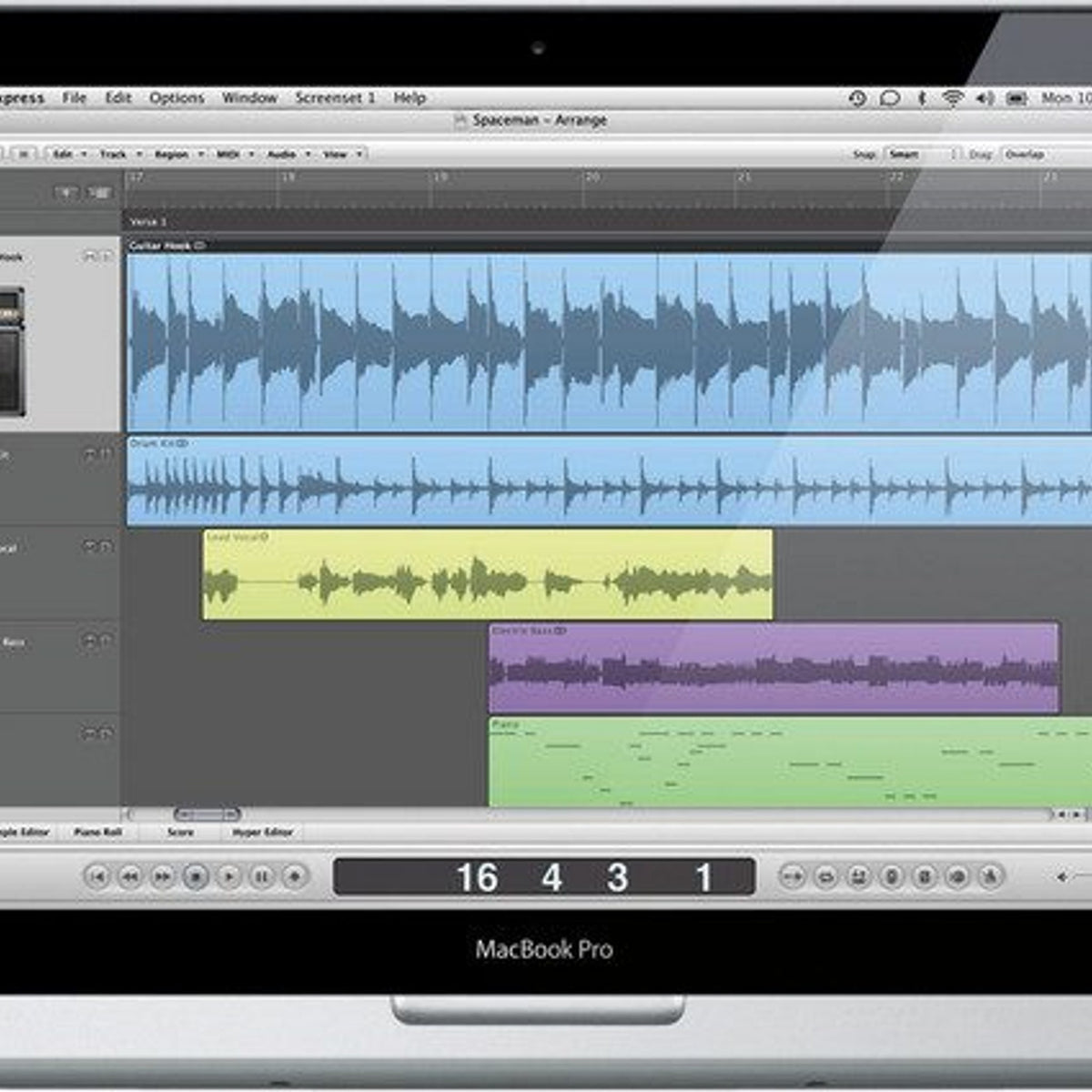
Task: Click the double-arrow mode button left of Cycle
Action: 793,876
